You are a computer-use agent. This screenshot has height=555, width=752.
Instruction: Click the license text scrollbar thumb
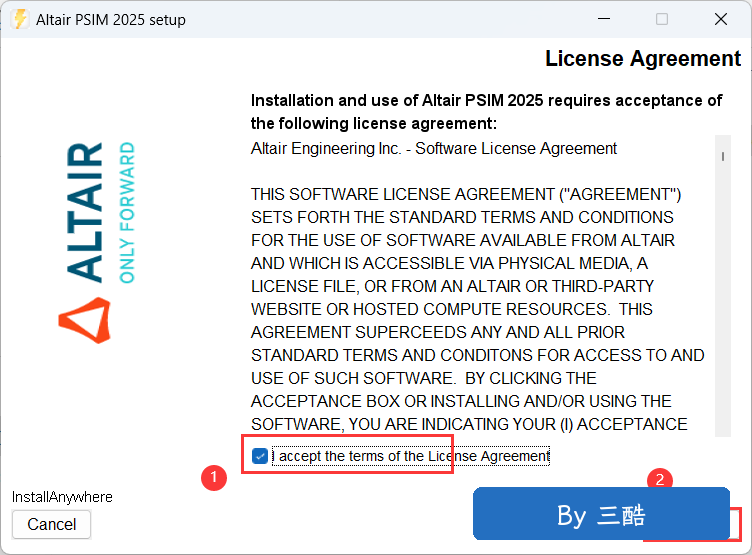tap(723, 156)
